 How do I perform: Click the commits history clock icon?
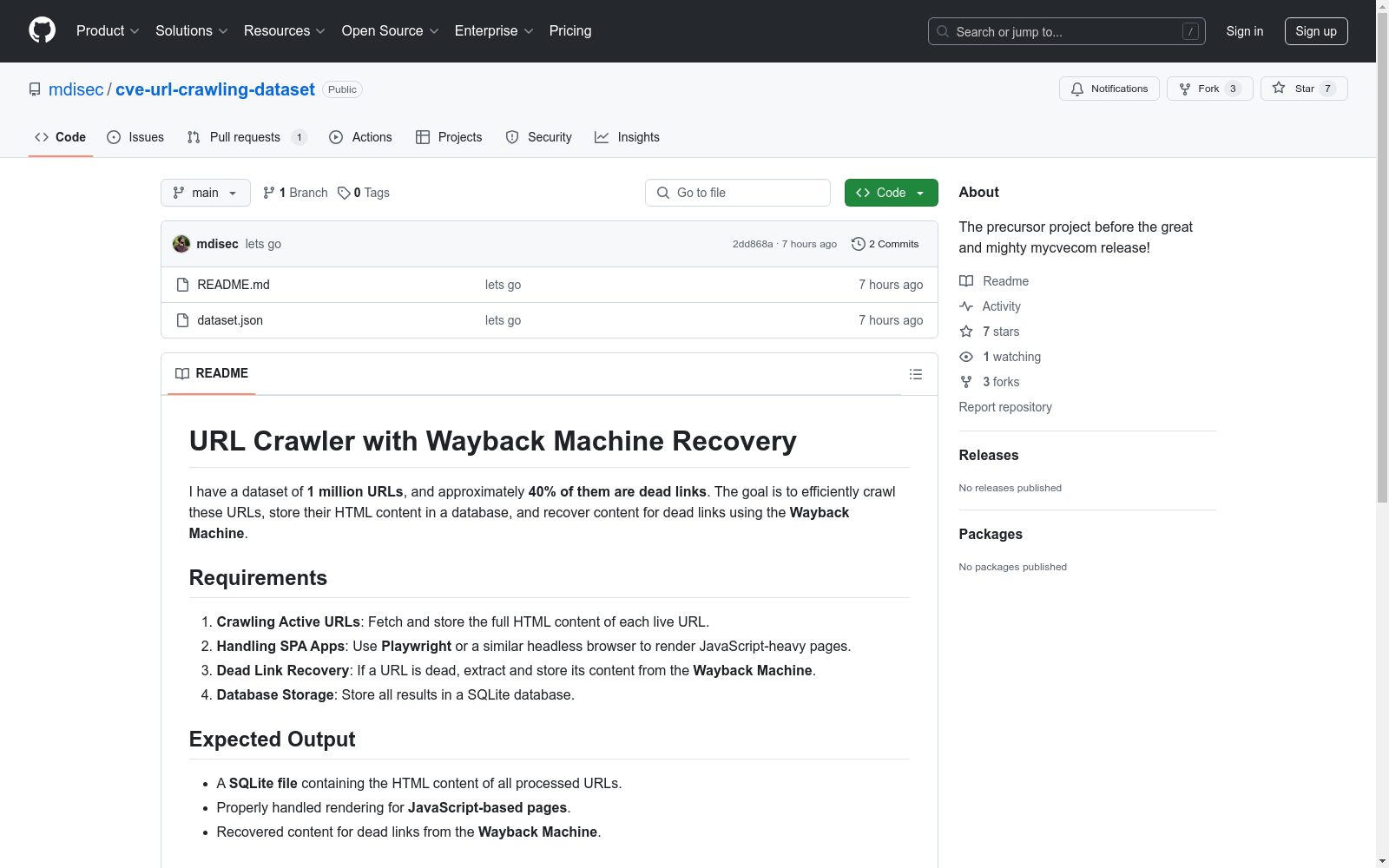point(859,244)
